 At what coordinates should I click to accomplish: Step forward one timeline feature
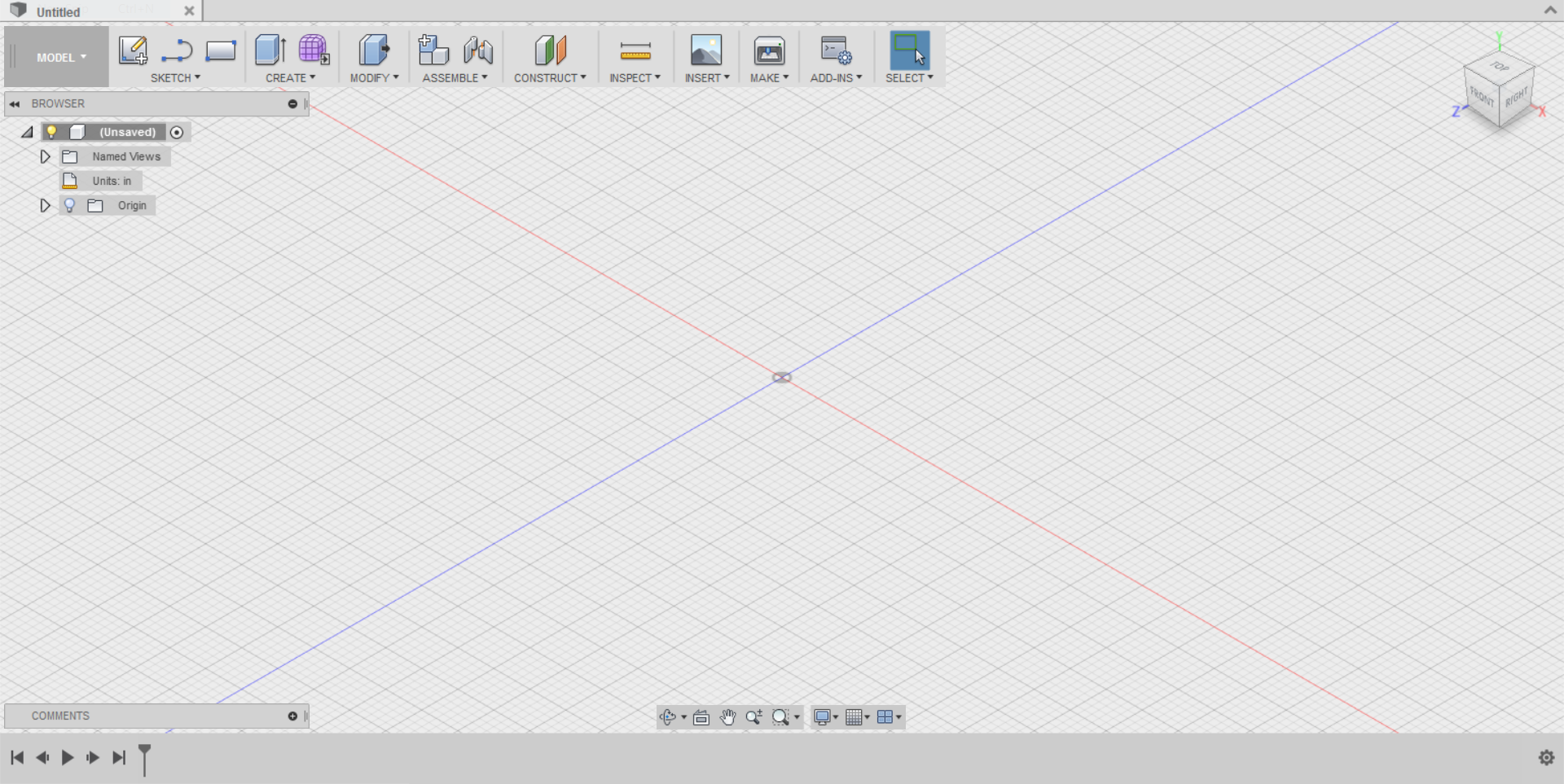93,758
